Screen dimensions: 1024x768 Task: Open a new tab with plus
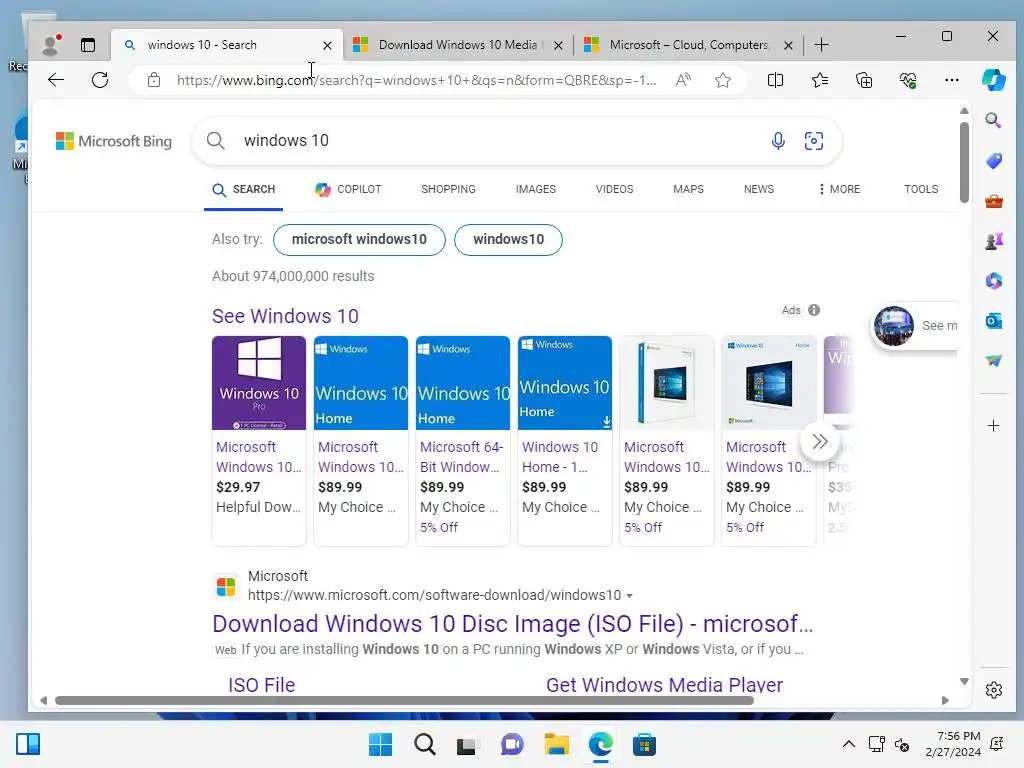click(822, 44)
